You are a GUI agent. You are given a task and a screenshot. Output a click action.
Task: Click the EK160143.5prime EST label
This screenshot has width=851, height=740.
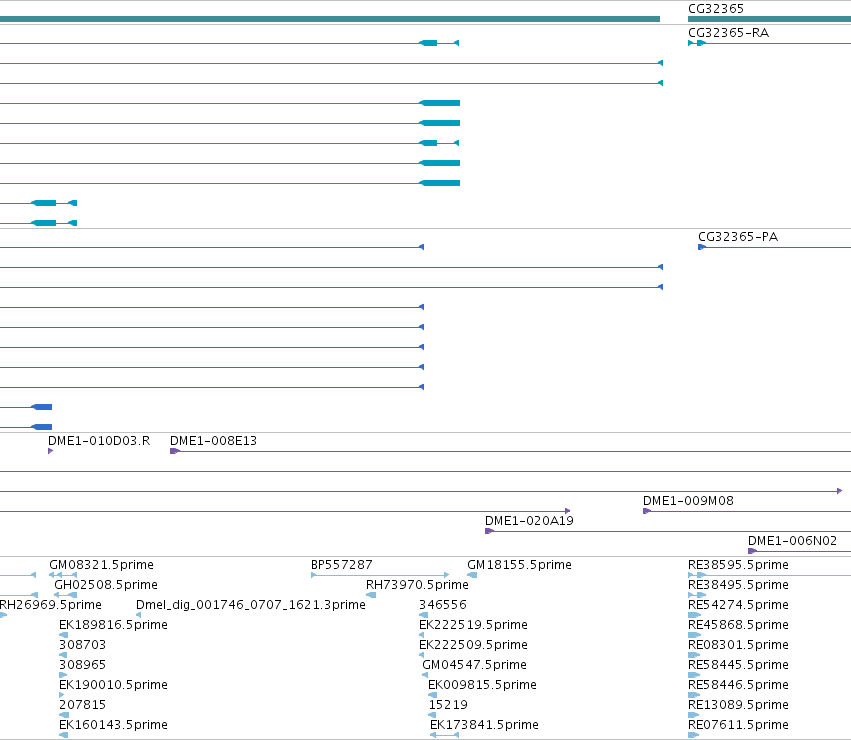pos(113,725)
